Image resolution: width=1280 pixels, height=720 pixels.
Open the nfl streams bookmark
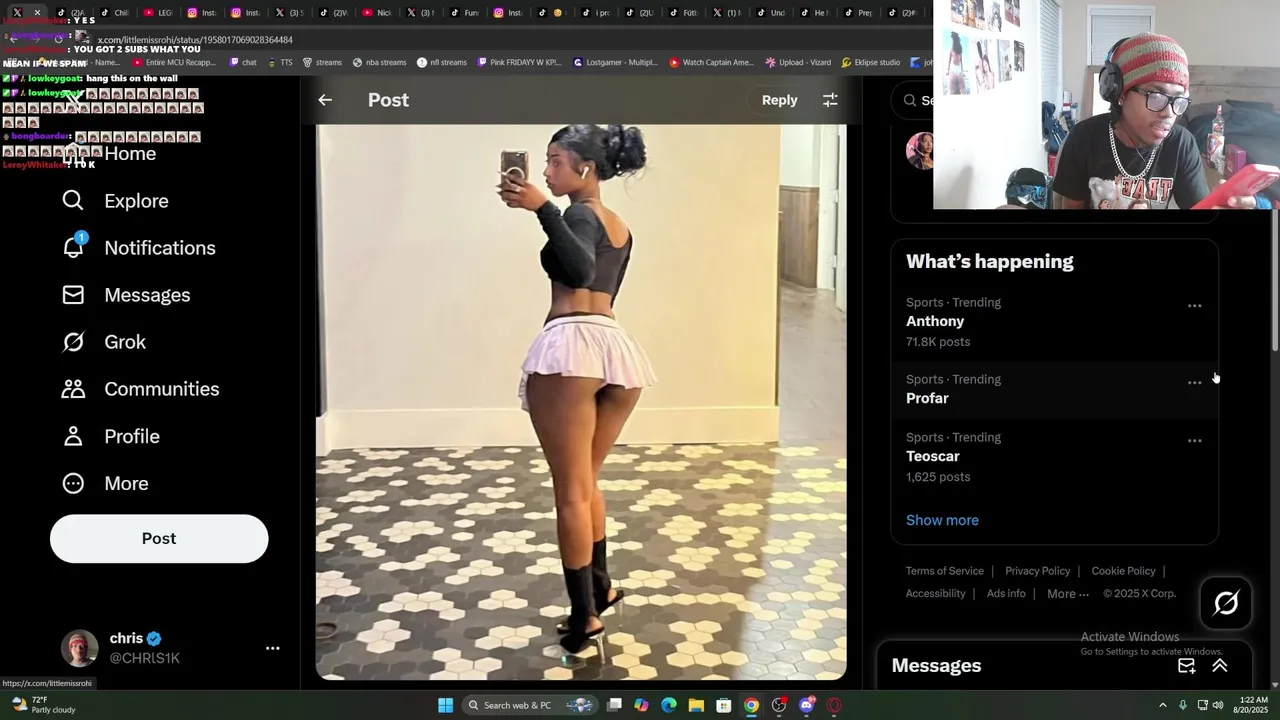click(x=442, y=62)
